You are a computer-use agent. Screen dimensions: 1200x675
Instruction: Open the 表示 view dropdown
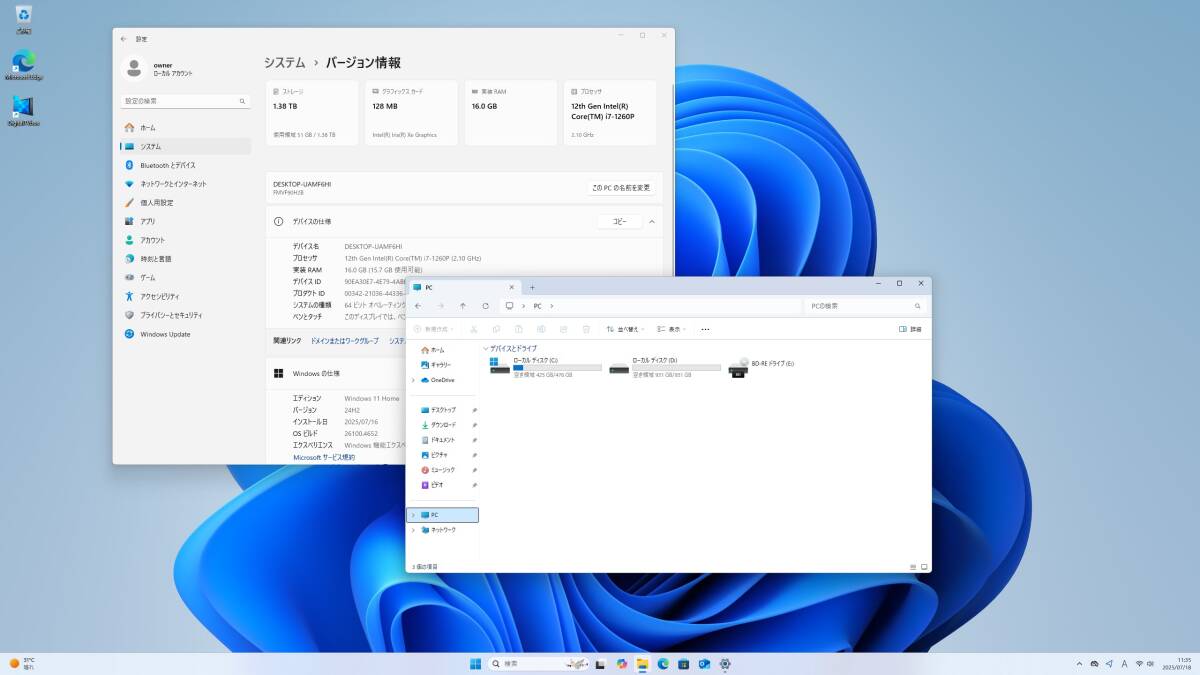tap(672, 329)
